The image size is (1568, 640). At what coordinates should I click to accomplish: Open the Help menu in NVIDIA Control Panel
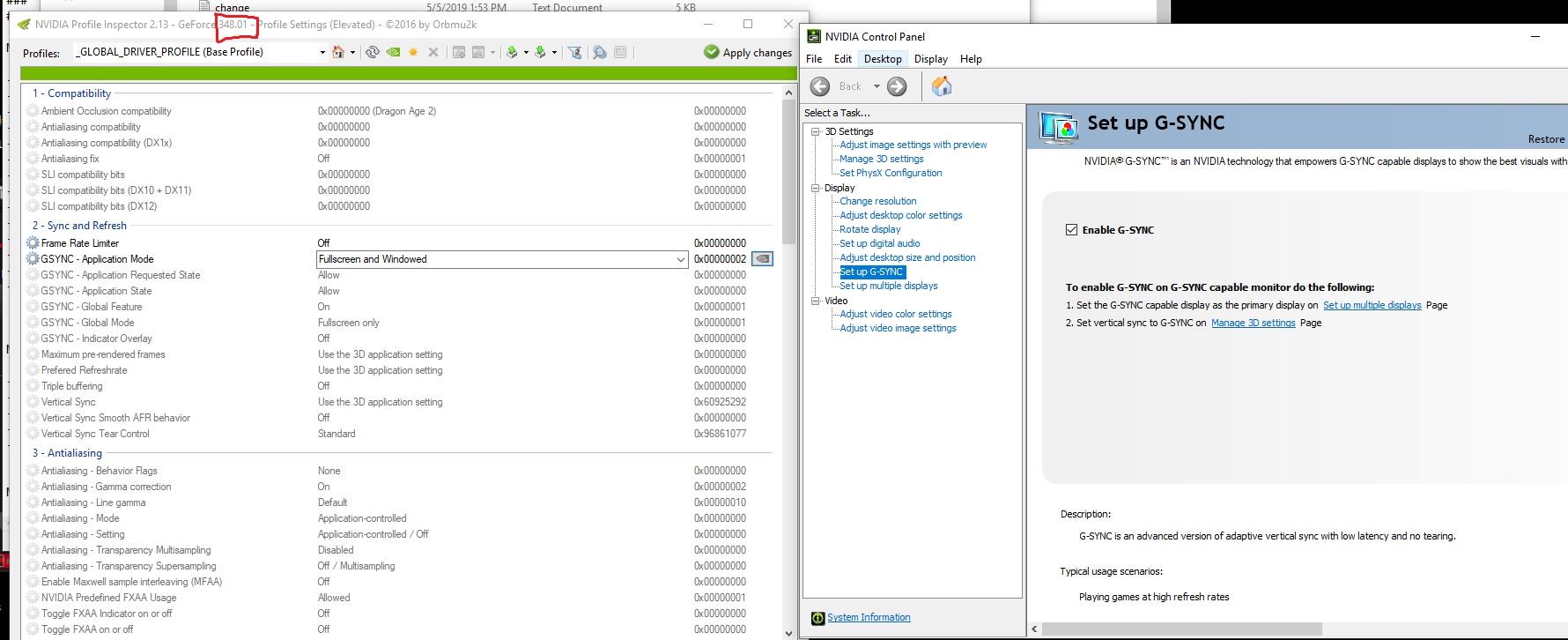click(x=971, y=59)
